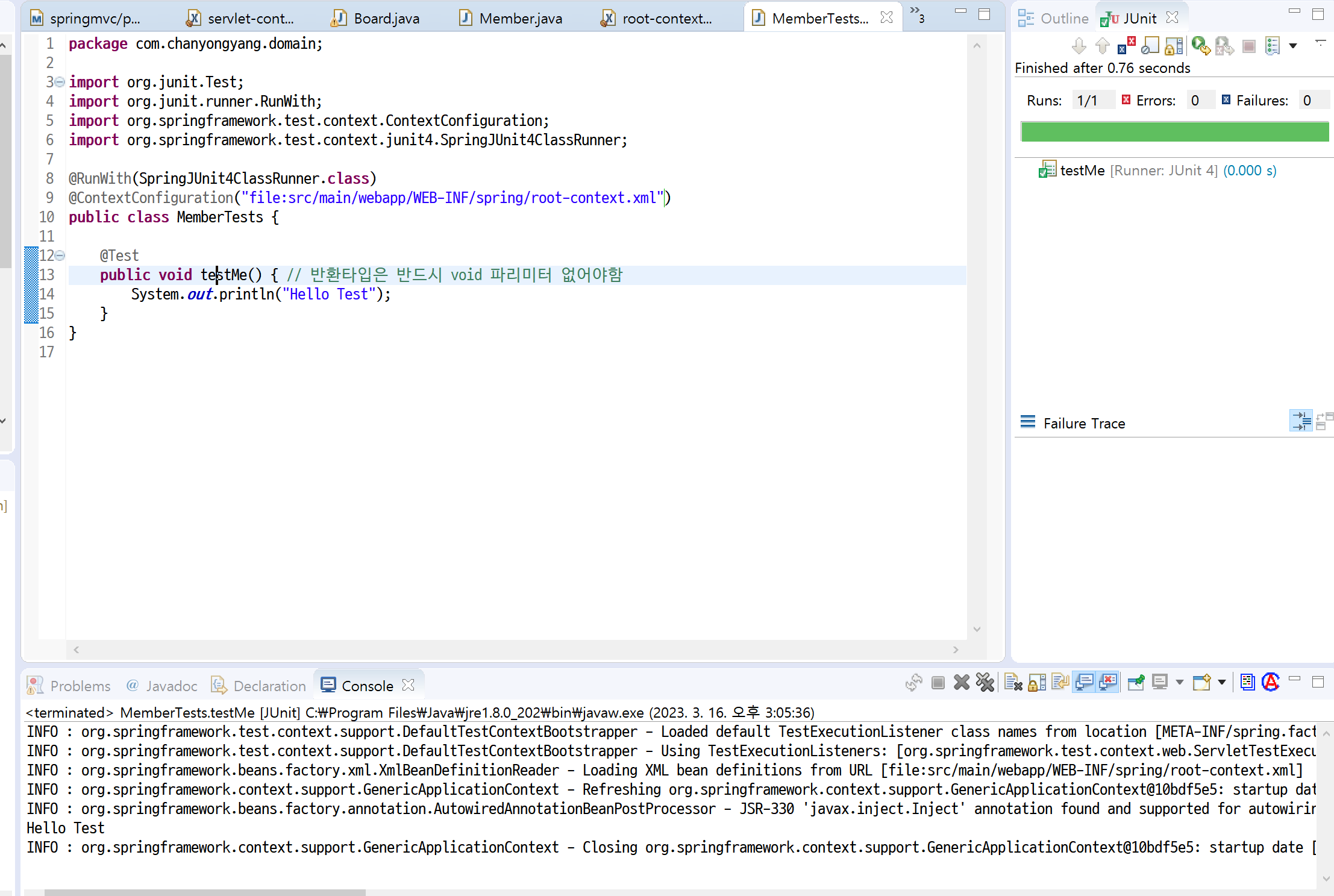Toggle Show Failures Only in JUnit
This screenshot has width=1334, height=896.
click(1126, 46)
